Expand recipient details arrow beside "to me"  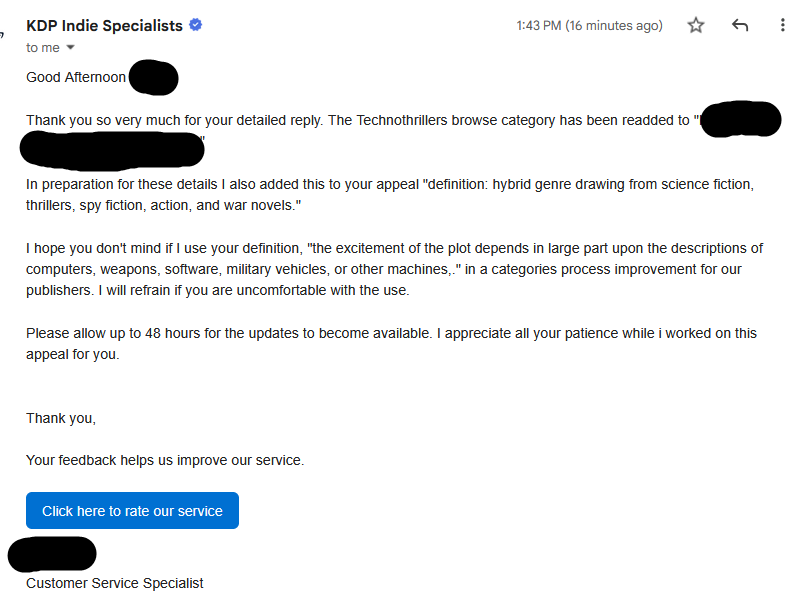[71, 48]
